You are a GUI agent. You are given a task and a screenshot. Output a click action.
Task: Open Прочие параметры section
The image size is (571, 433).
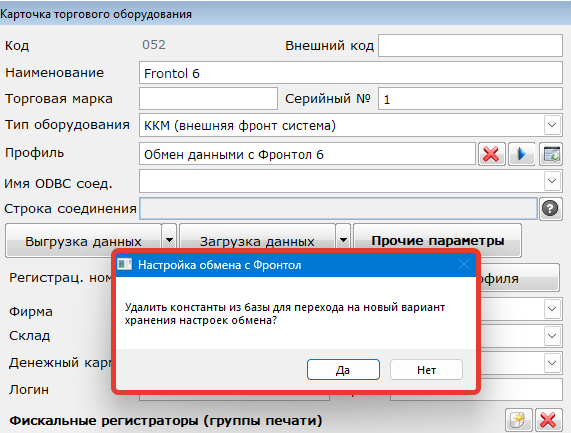pos(438,241)
